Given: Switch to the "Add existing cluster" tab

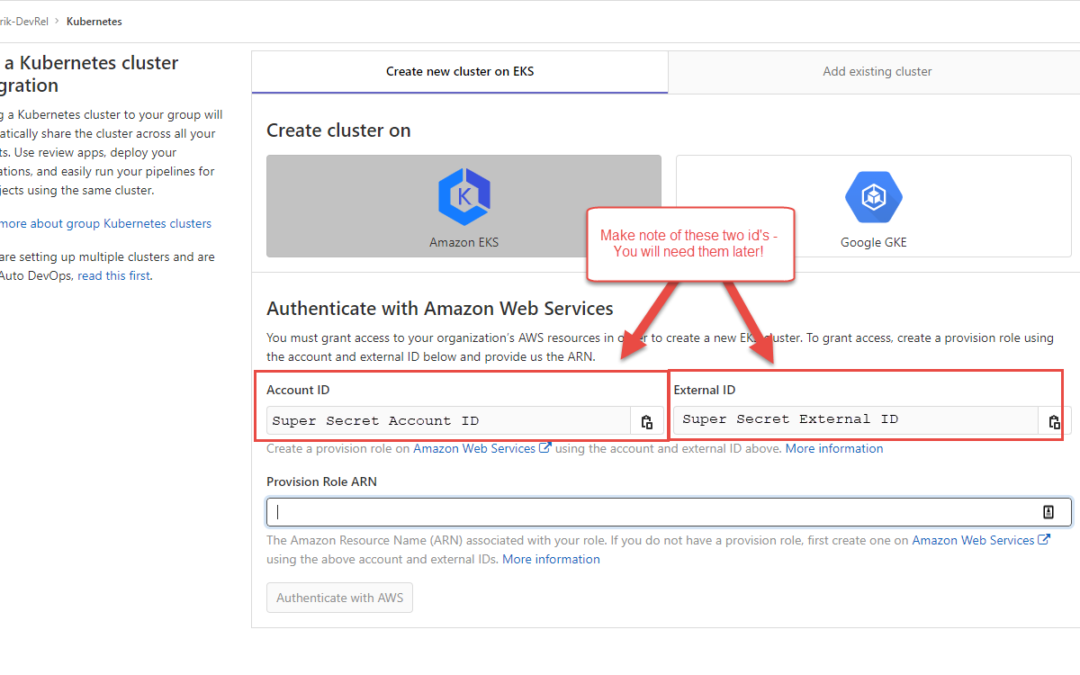Looking at the screenshot, I should [x=877, y=72].
